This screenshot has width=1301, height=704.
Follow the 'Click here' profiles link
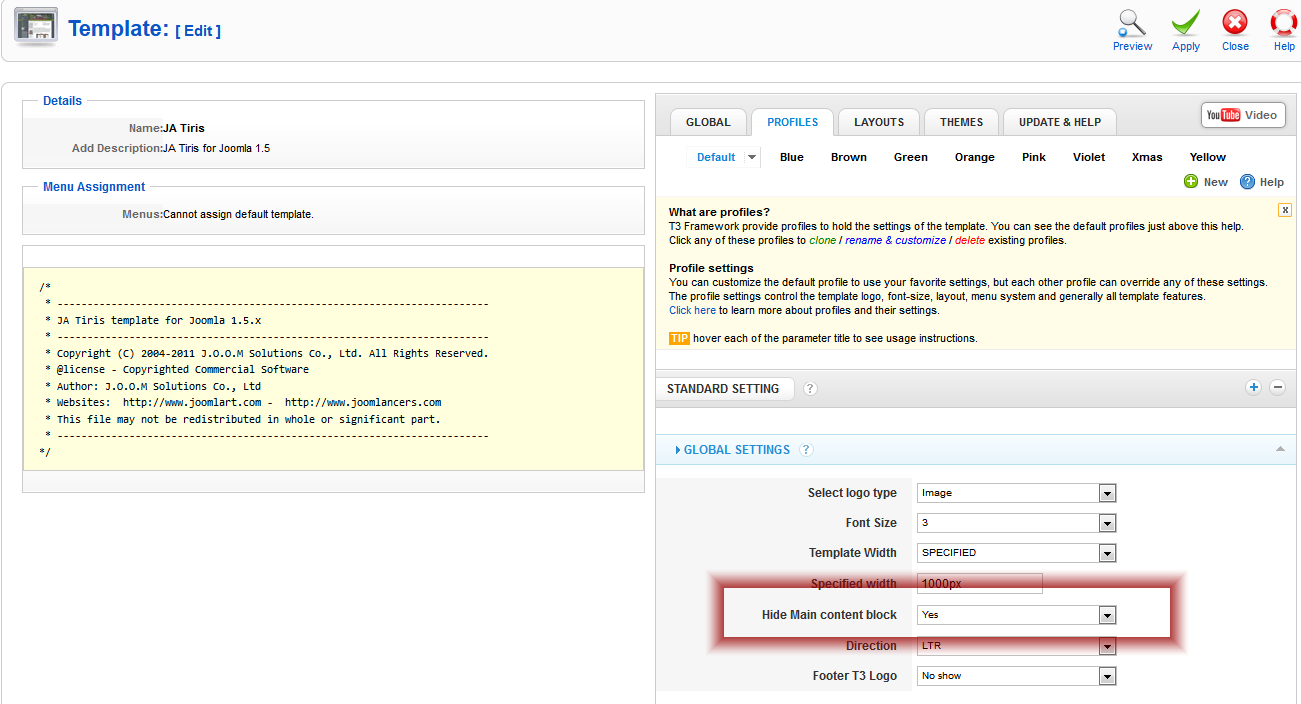tap(692, 310)
